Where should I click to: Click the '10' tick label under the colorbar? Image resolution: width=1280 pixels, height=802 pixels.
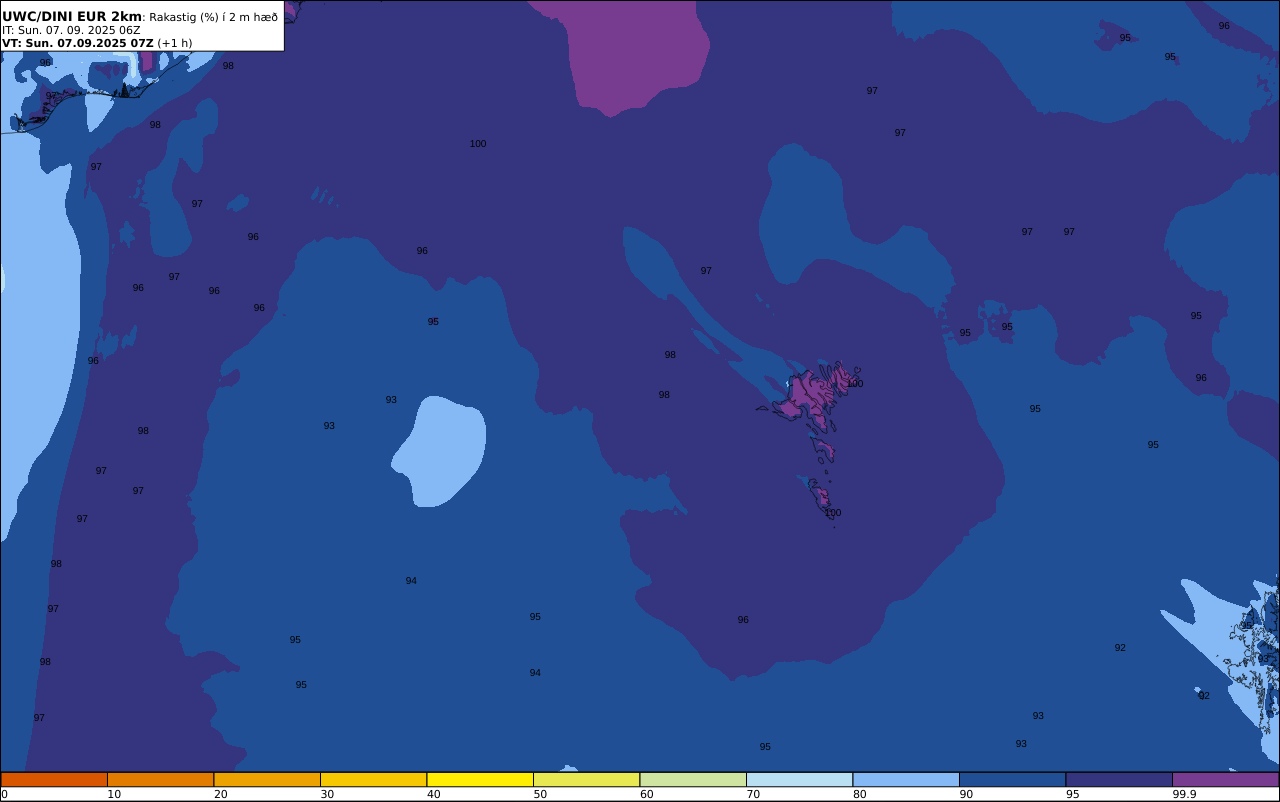pyautogui.click(x=114, y=794)
